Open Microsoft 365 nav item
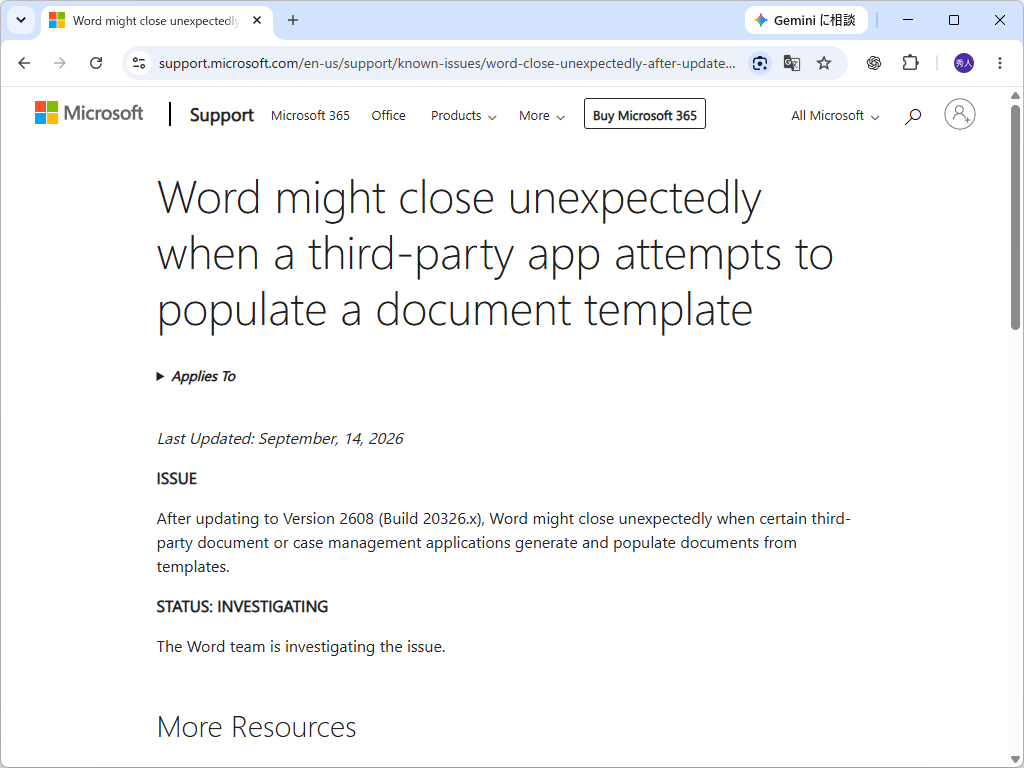Image resolution: width=1024 pixels, height=768 pixels. click(x=310, y=116)
